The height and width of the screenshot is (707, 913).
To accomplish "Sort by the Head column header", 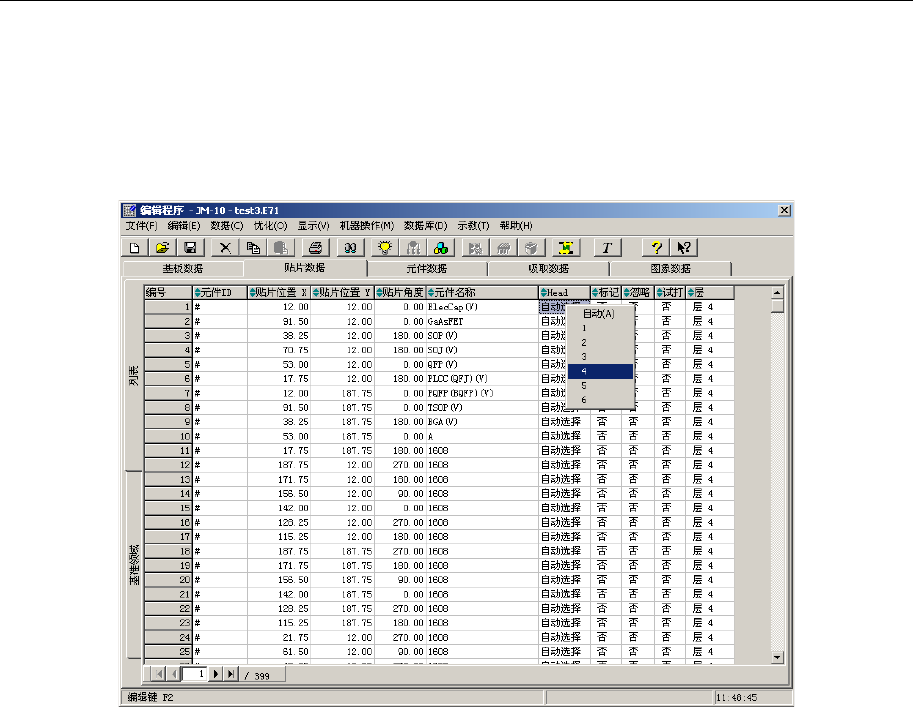I will 564,292.
